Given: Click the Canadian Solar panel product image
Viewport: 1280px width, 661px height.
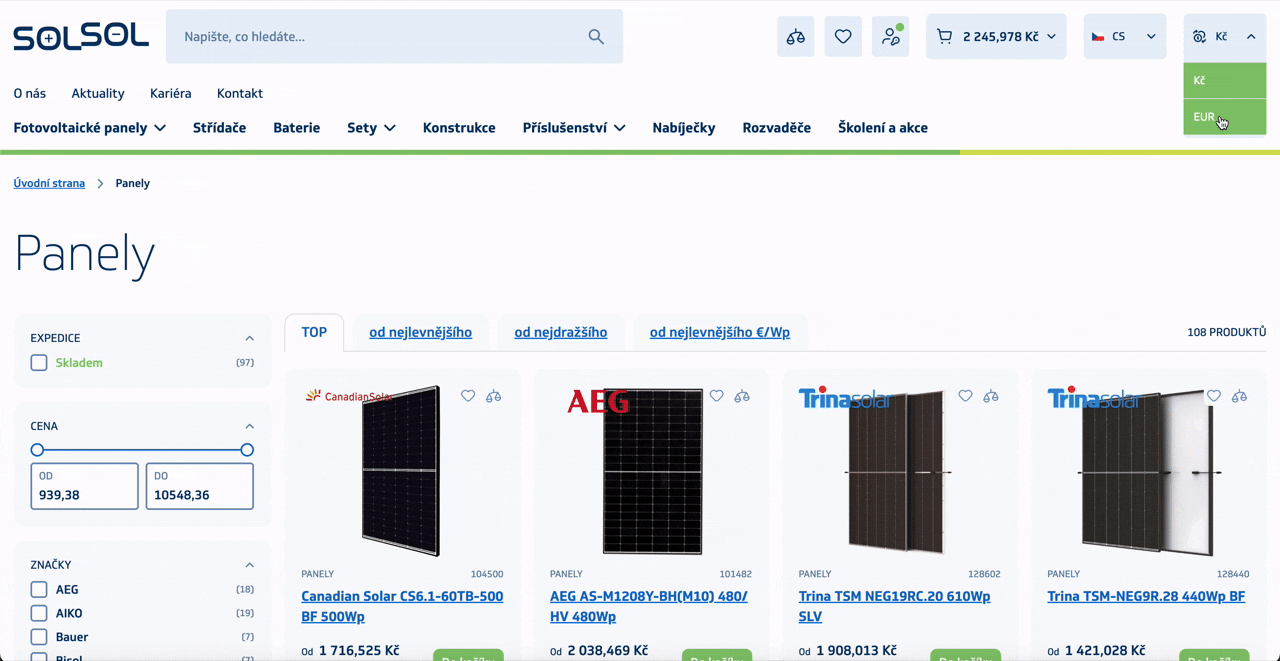Looking at the screenshot, I should pyautogui.click(x=400, y=471).
